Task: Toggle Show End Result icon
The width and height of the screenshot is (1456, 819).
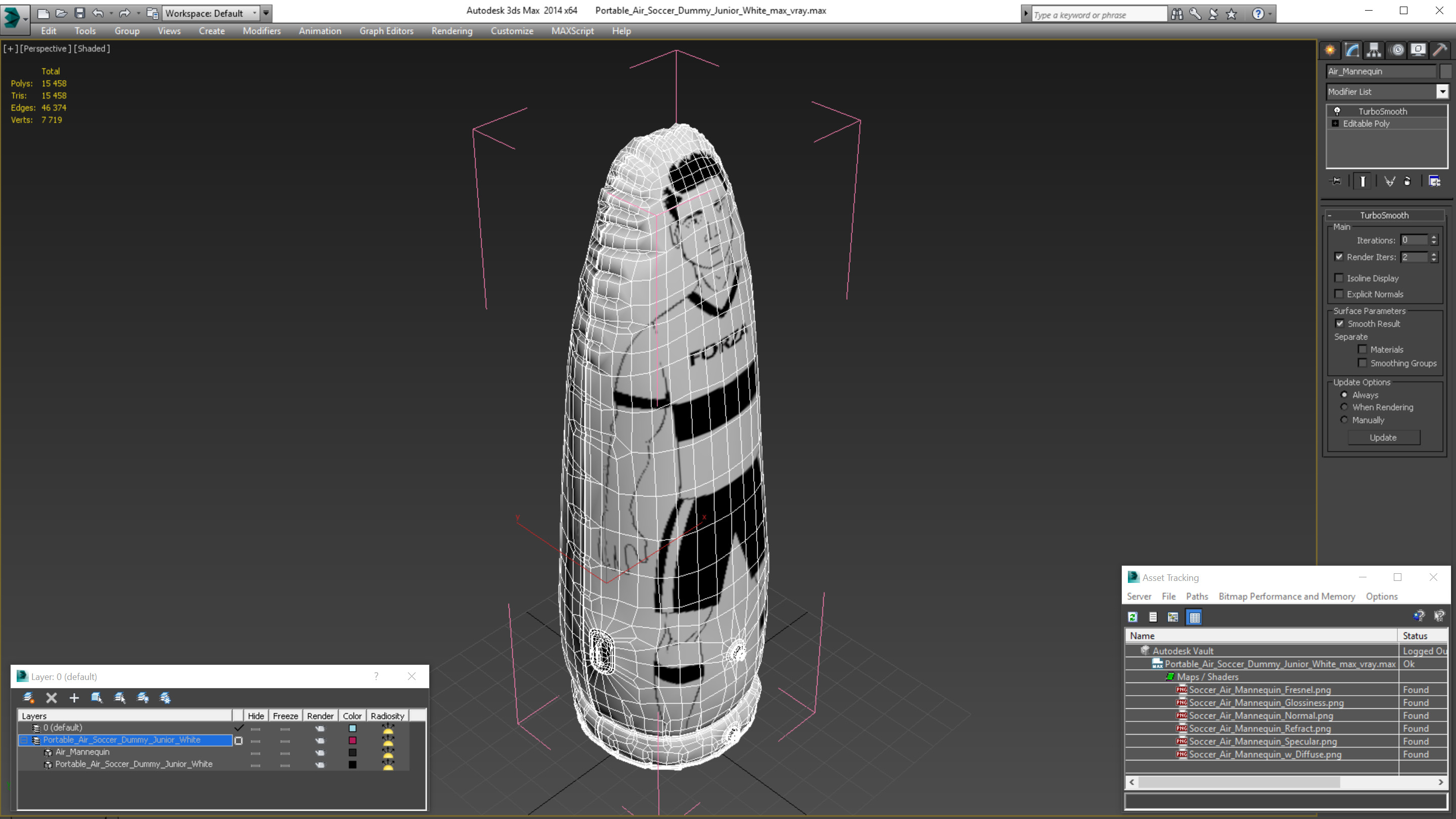Action: coord(1363,181)
